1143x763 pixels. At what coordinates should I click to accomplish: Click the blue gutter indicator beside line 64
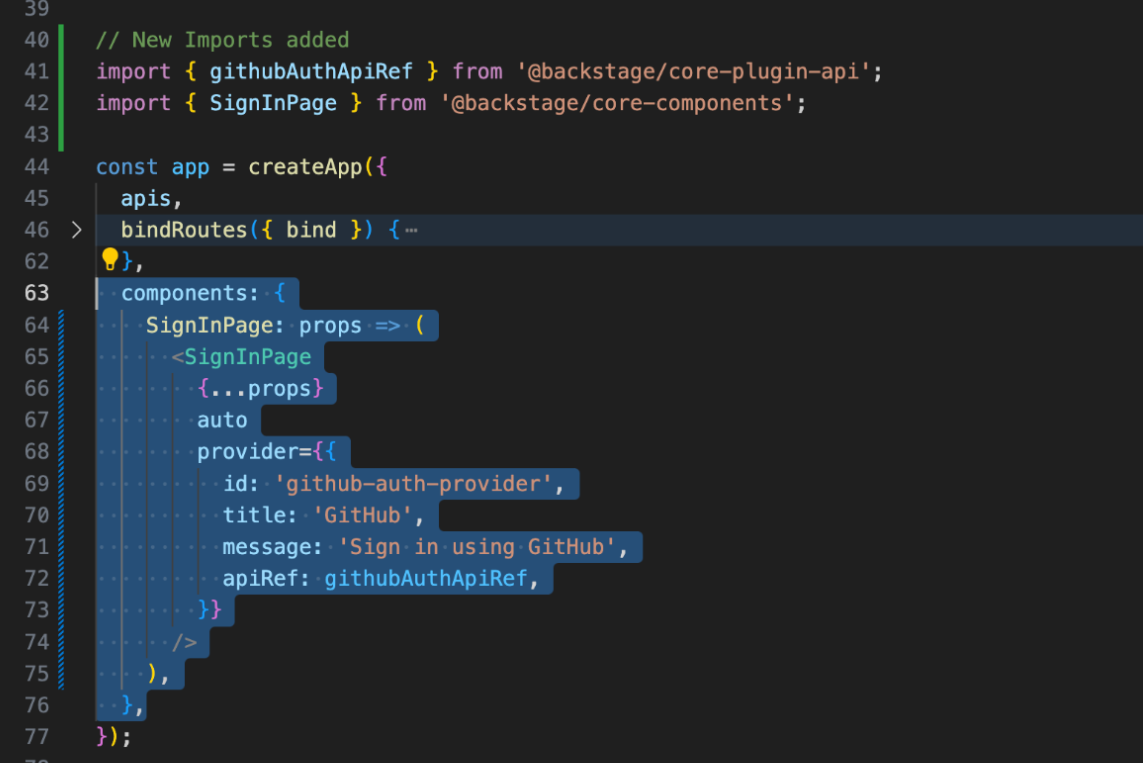(62, 324)
